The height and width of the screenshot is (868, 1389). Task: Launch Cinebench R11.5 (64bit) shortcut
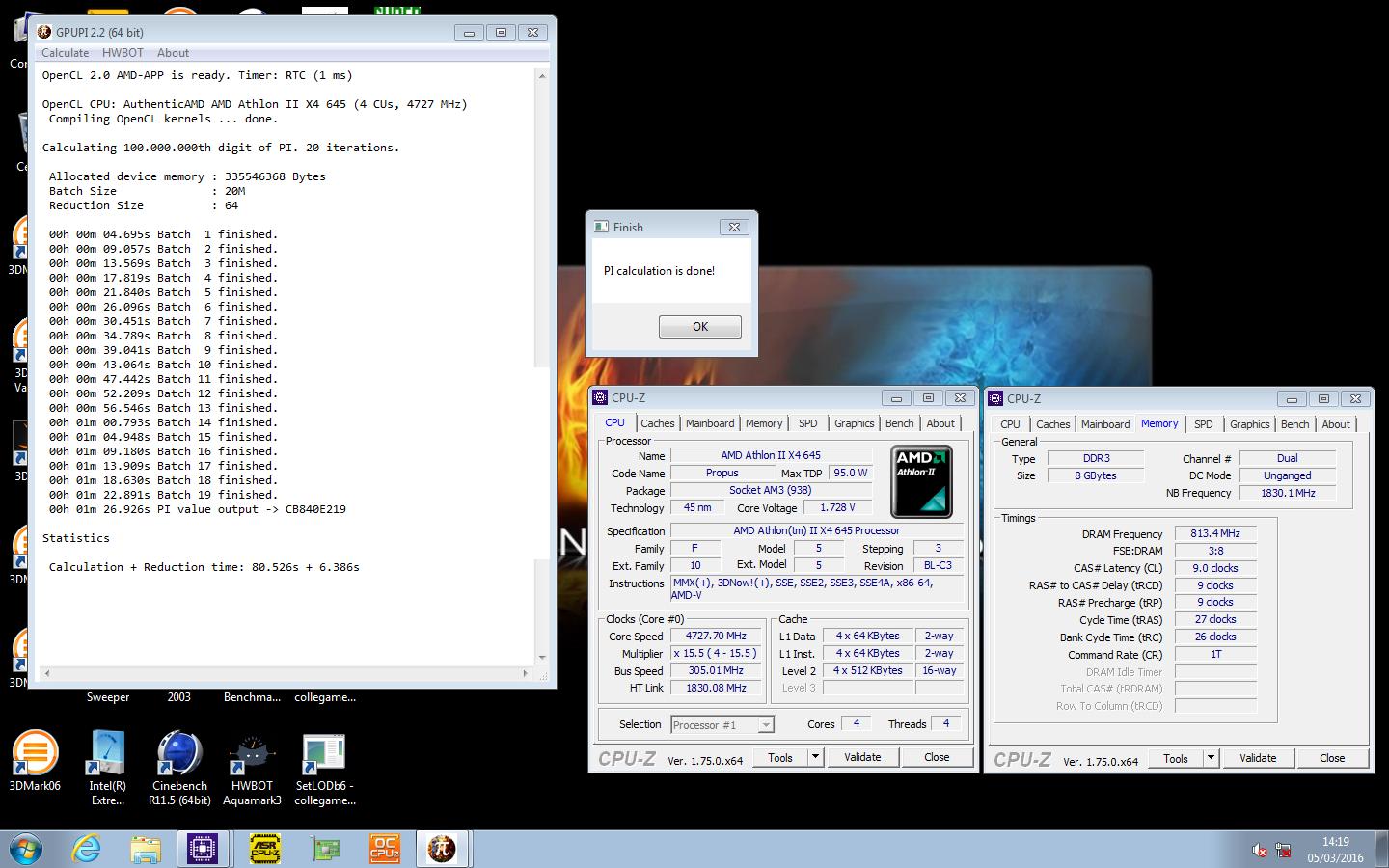point(179,767)
